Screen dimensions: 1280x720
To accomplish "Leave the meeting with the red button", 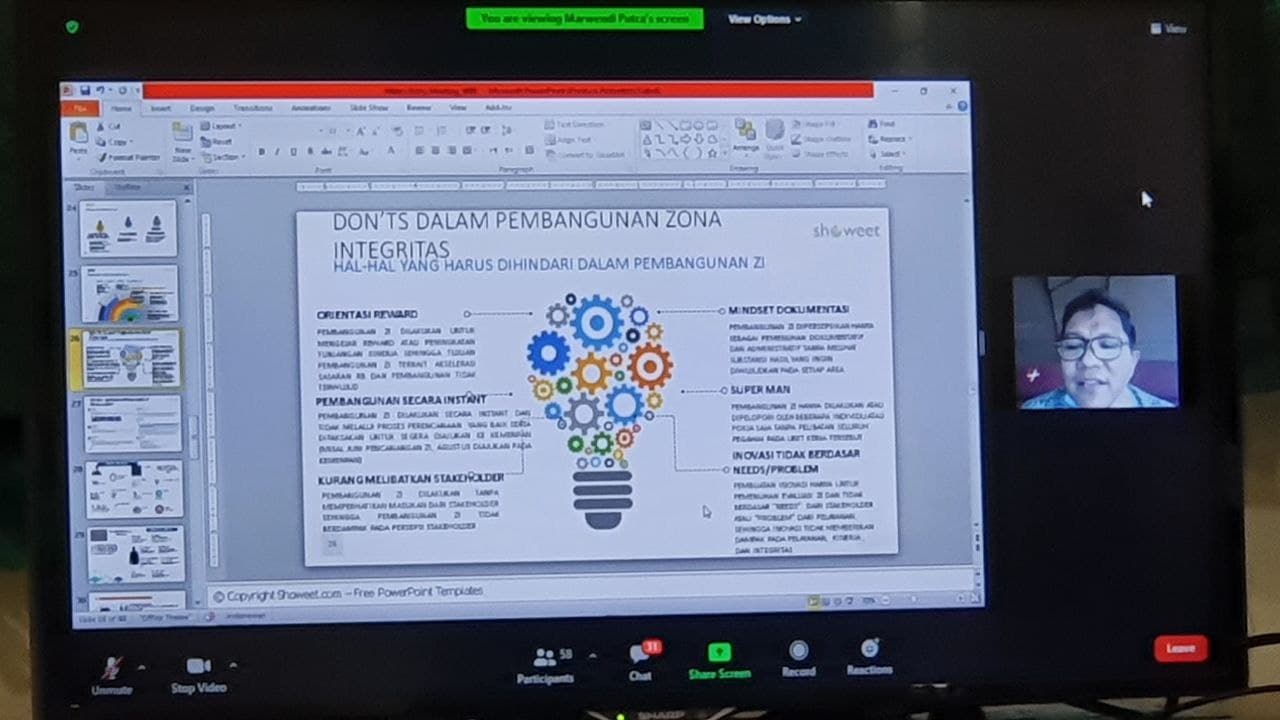I will 1180,648.
